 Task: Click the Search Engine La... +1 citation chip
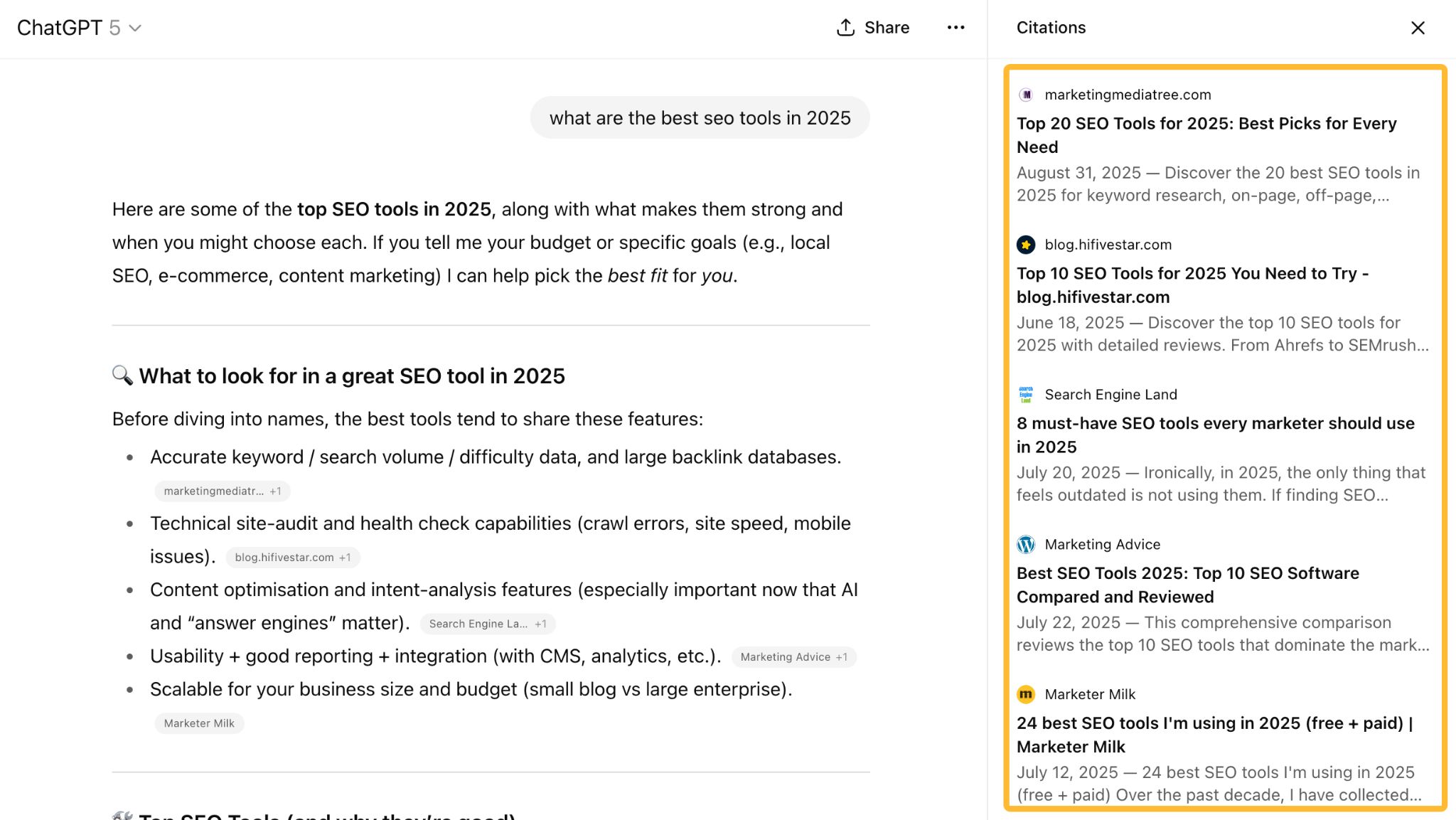point(487,624)
